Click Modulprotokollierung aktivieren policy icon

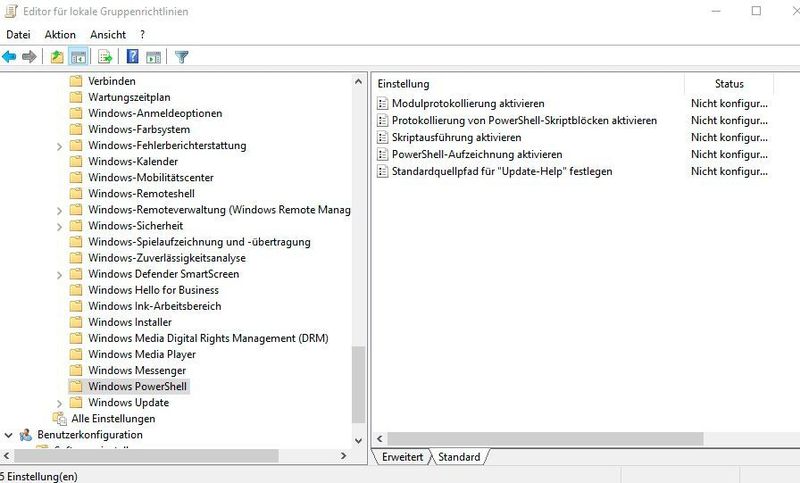382,104
